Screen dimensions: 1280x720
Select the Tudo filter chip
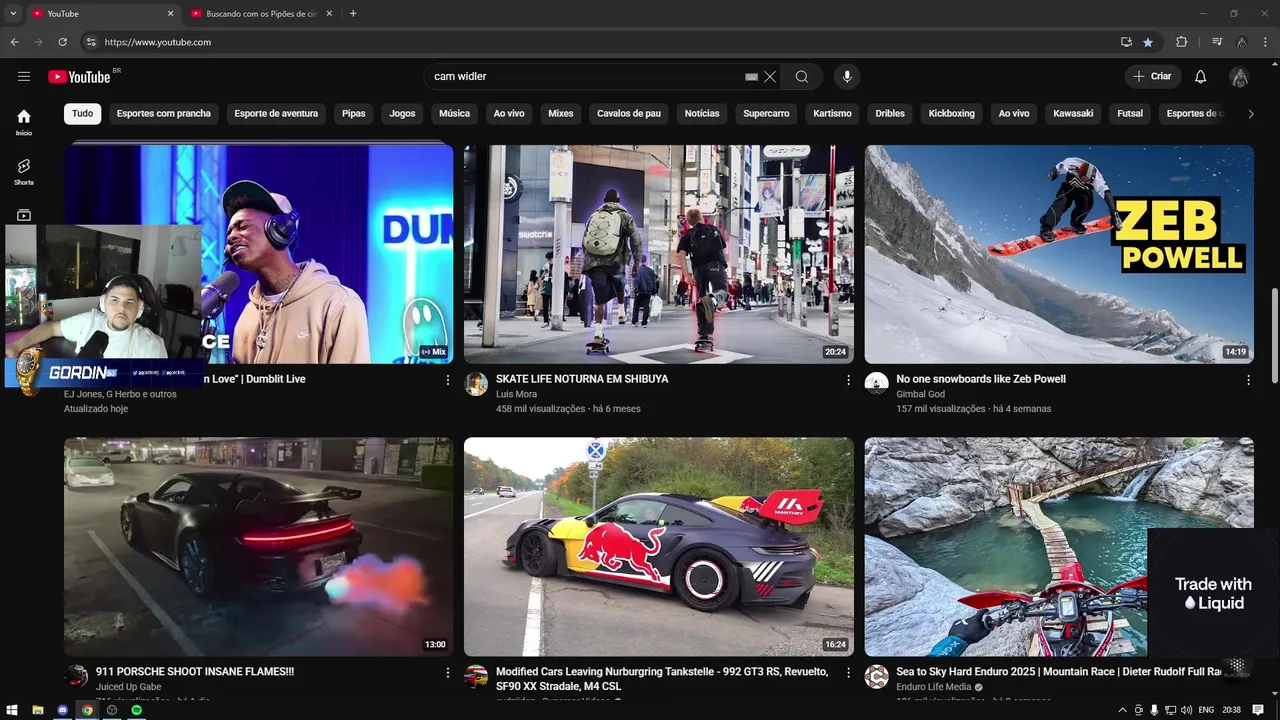tap(83, 113)
